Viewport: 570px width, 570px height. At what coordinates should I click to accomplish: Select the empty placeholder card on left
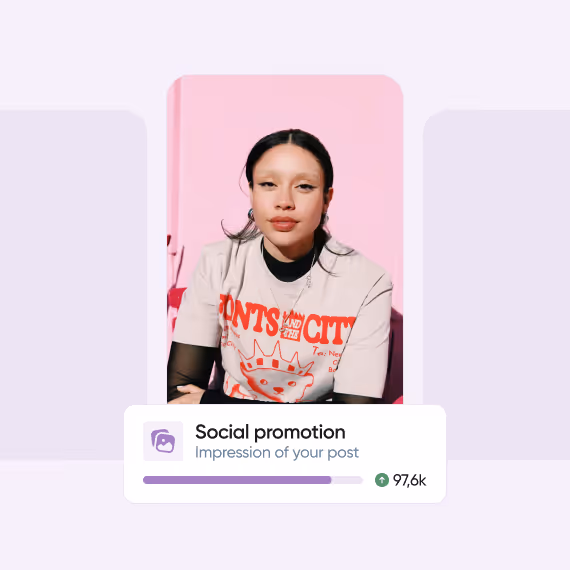73,285
